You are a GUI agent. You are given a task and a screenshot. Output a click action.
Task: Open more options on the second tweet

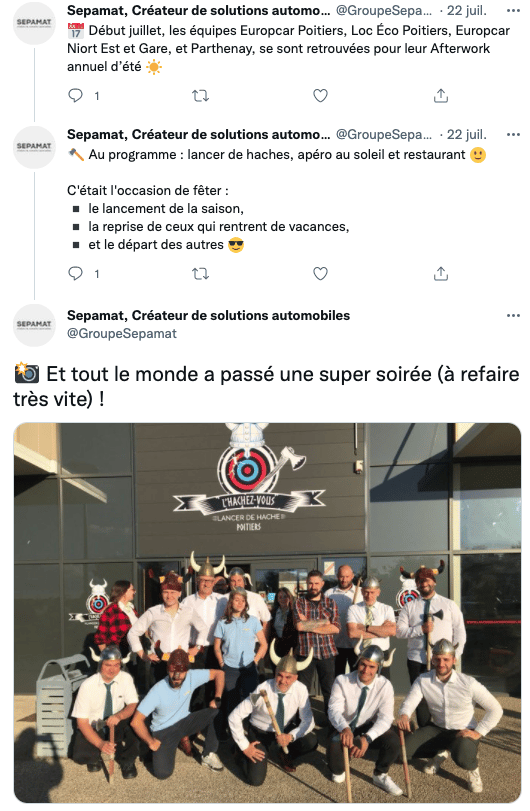513,134
